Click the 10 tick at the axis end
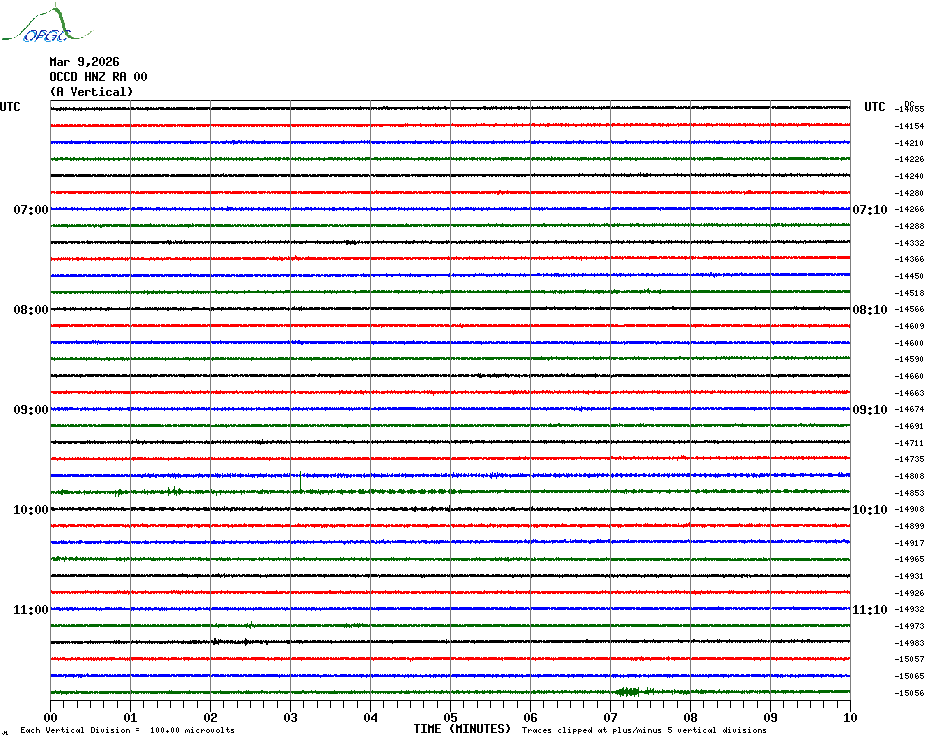 [x=849, y=717]
